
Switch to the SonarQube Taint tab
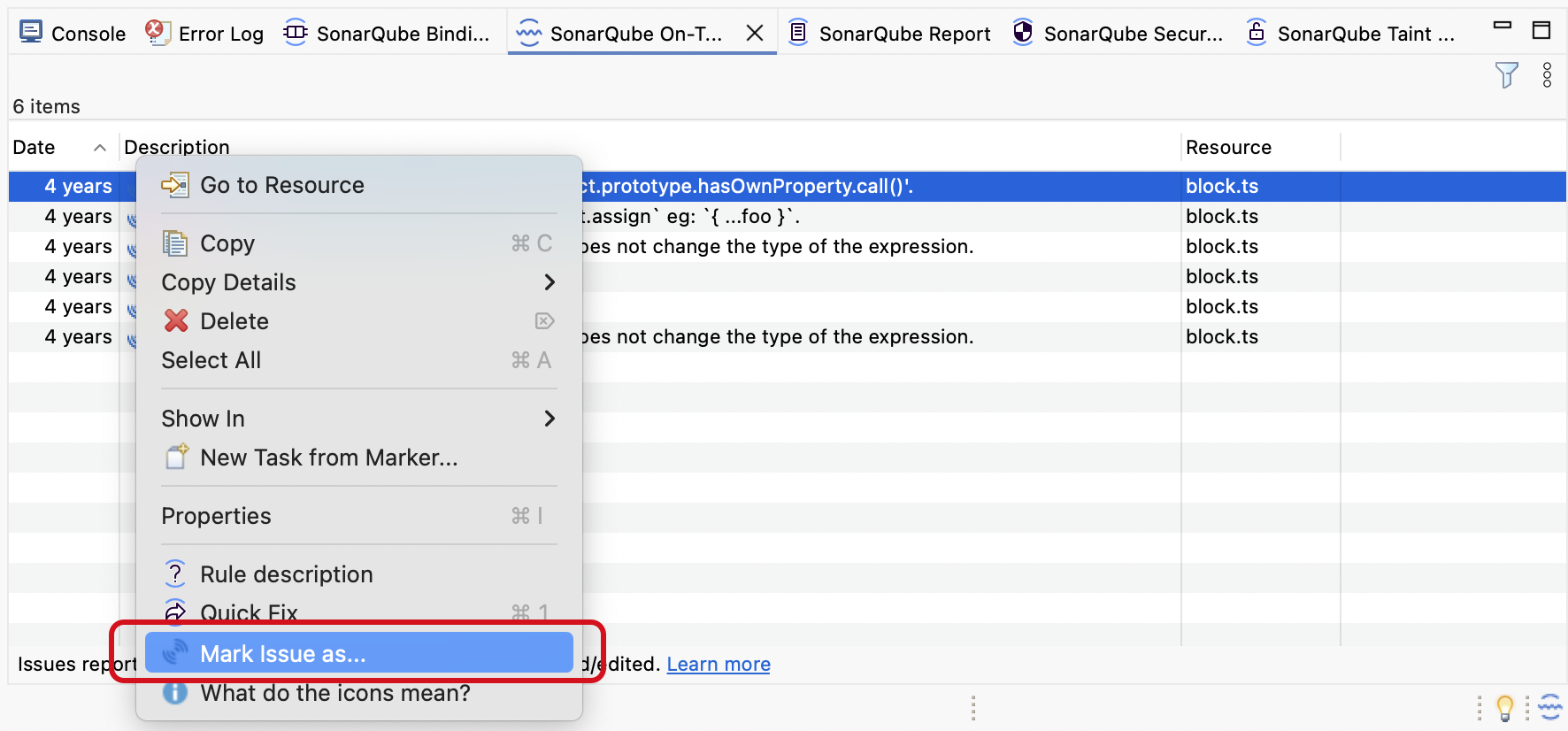click(1350, 34)
